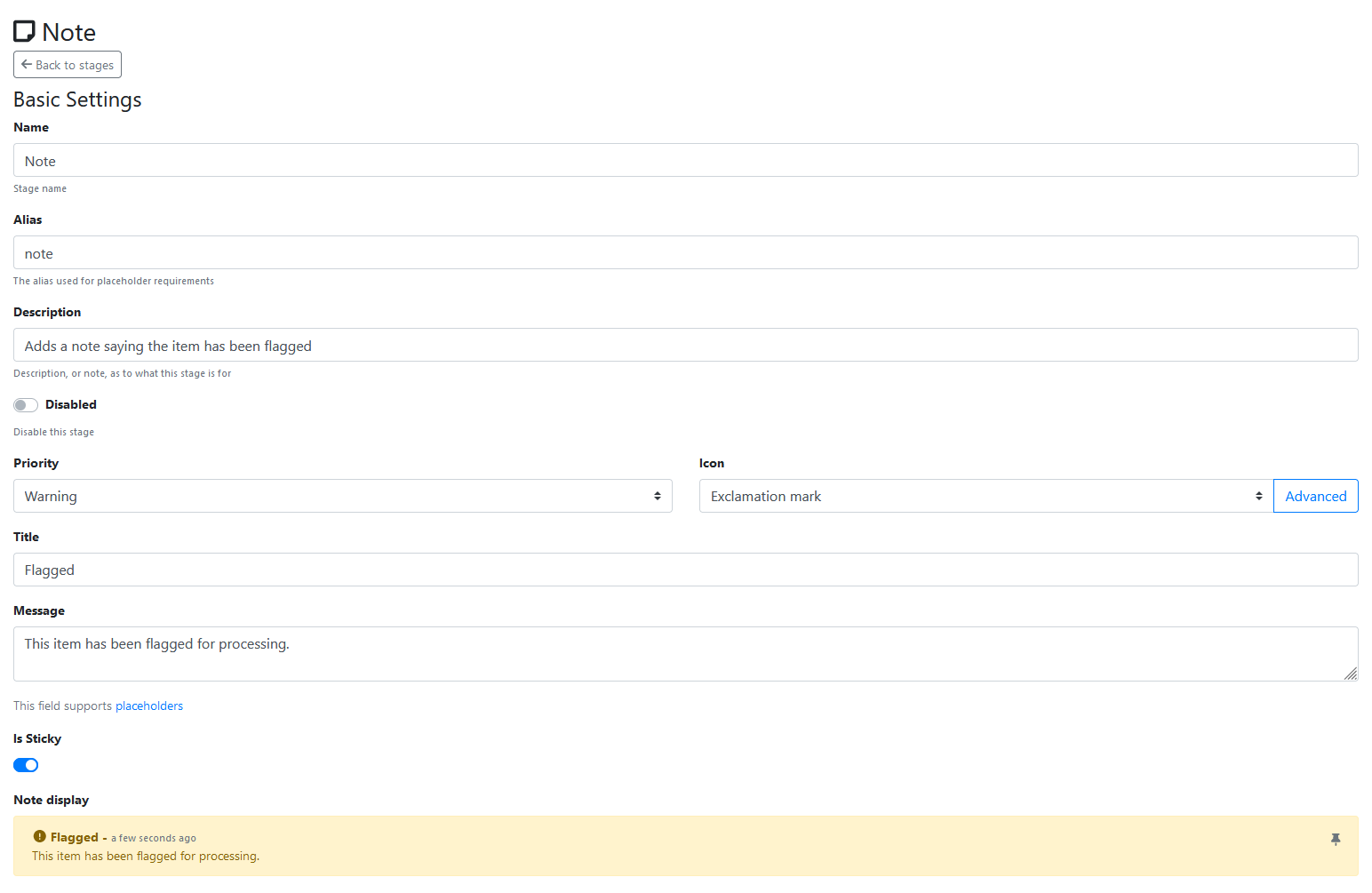Open the Priority dropdown showing Warning
The width and height of the screenshot is (1372, 893).
tap(342, 496)
